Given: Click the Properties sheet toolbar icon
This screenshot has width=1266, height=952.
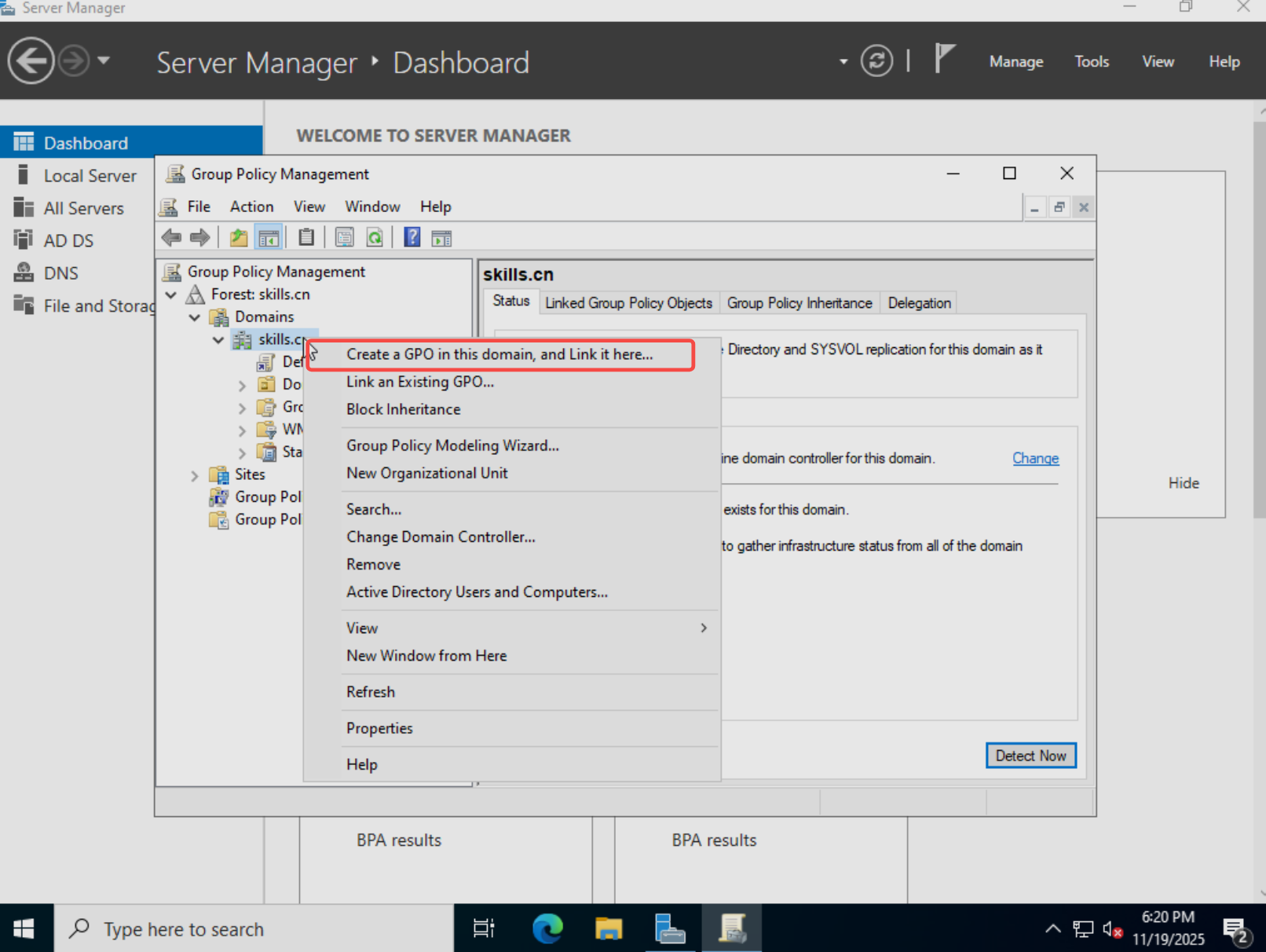Looking at the screenshot, I should (x=344, y=237).
